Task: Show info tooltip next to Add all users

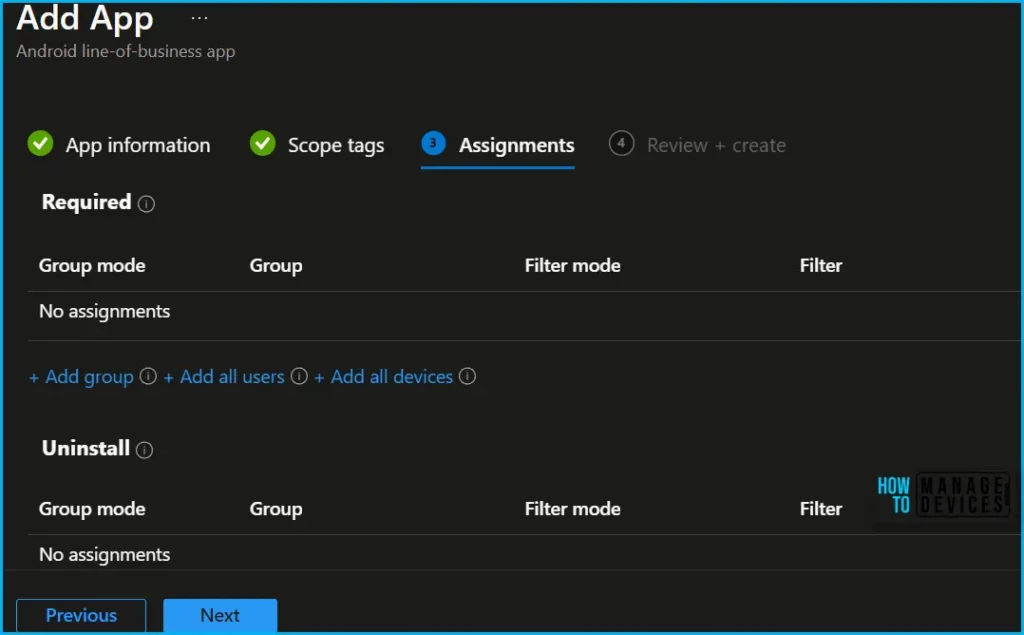Action: [x=299, y=376]
